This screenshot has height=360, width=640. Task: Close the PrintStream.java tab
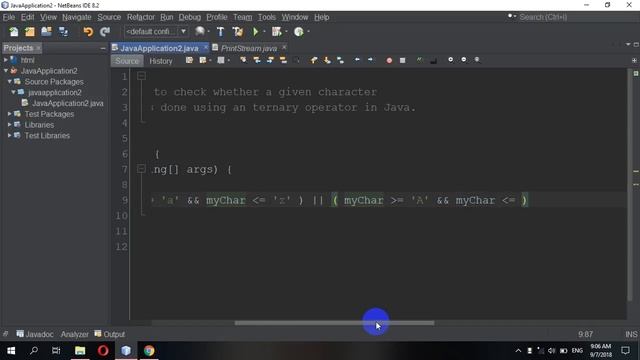point(284,47)
